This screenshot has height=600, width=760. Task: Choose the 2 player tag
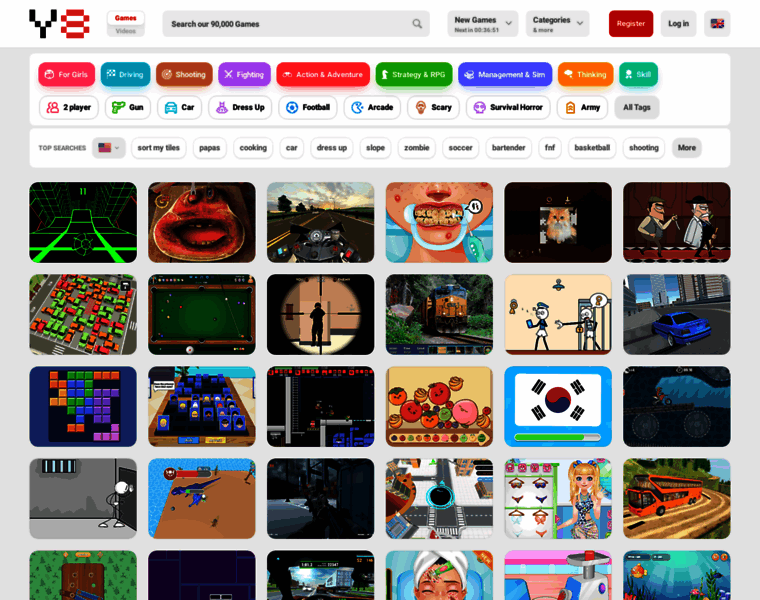click(x=68, y=108)
